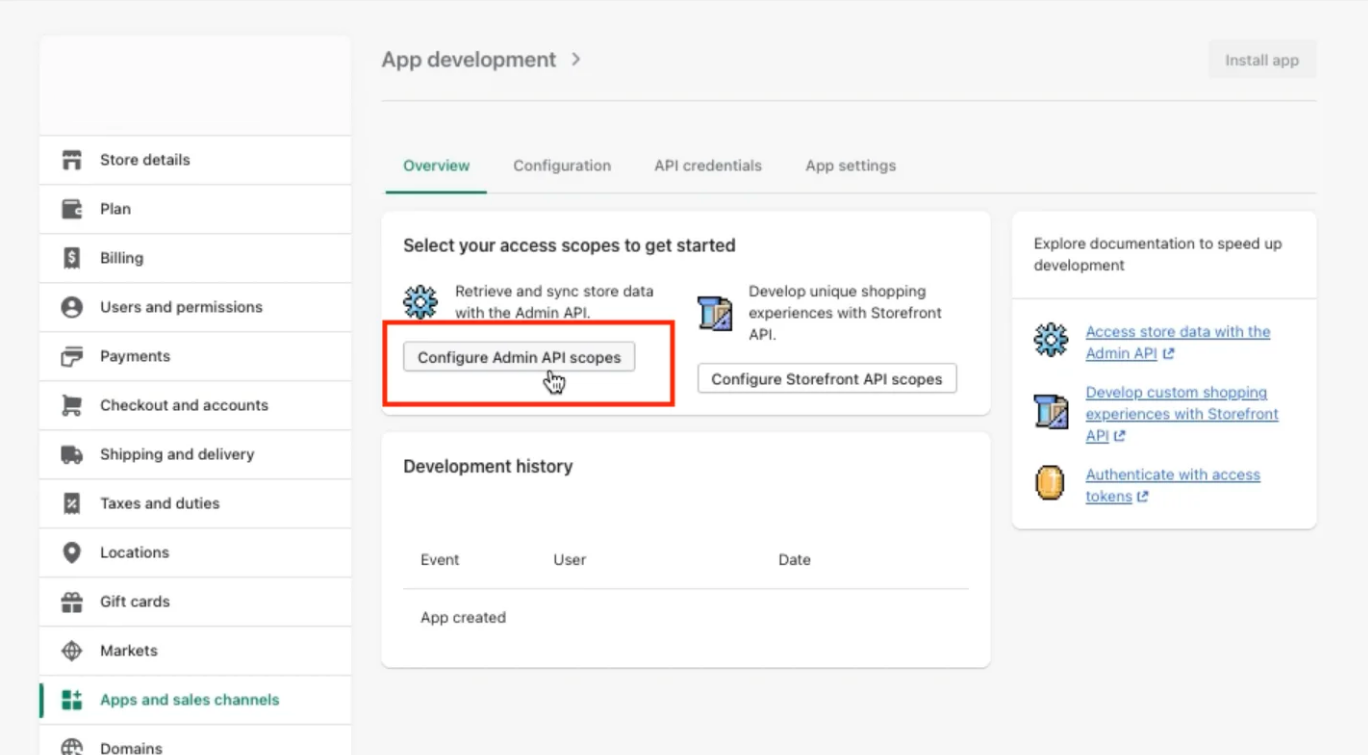Open Payments settings
This screenshot has width=1368, height=755.
pyautogui.click(x=195, y=356)
